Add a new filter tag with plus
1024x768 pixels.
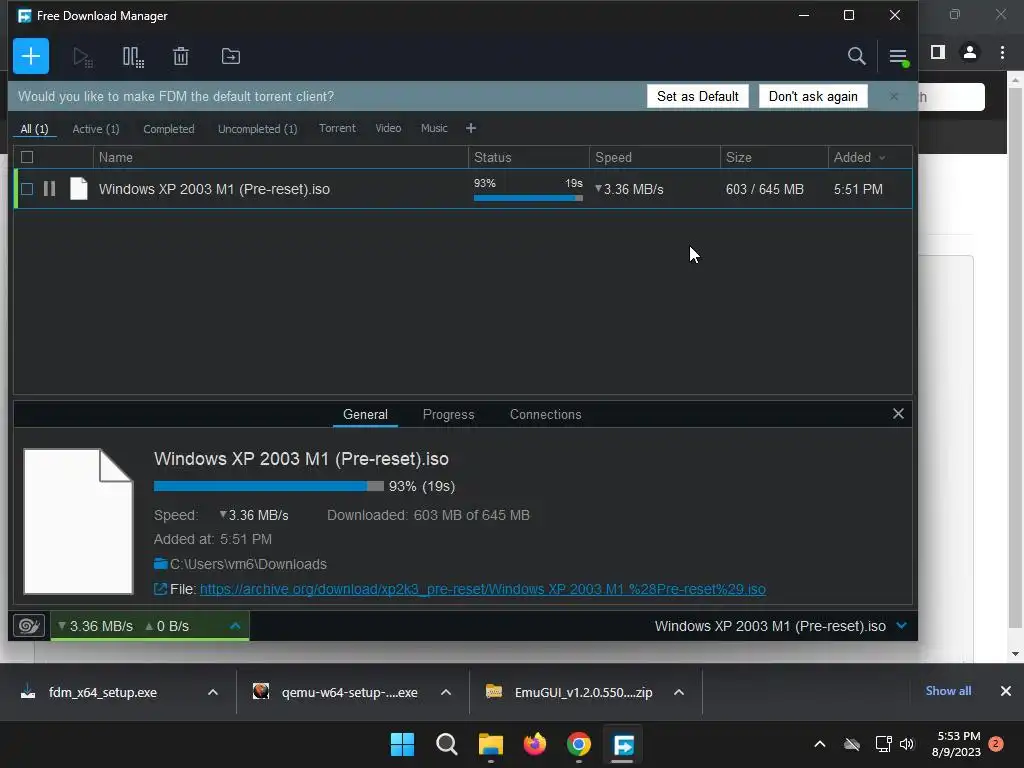tap(471, 128)
